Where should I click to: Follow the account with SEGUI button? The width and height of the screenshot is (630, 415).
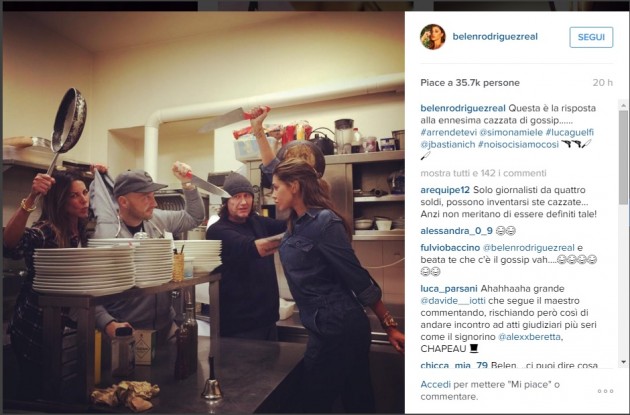pos(591,37)
